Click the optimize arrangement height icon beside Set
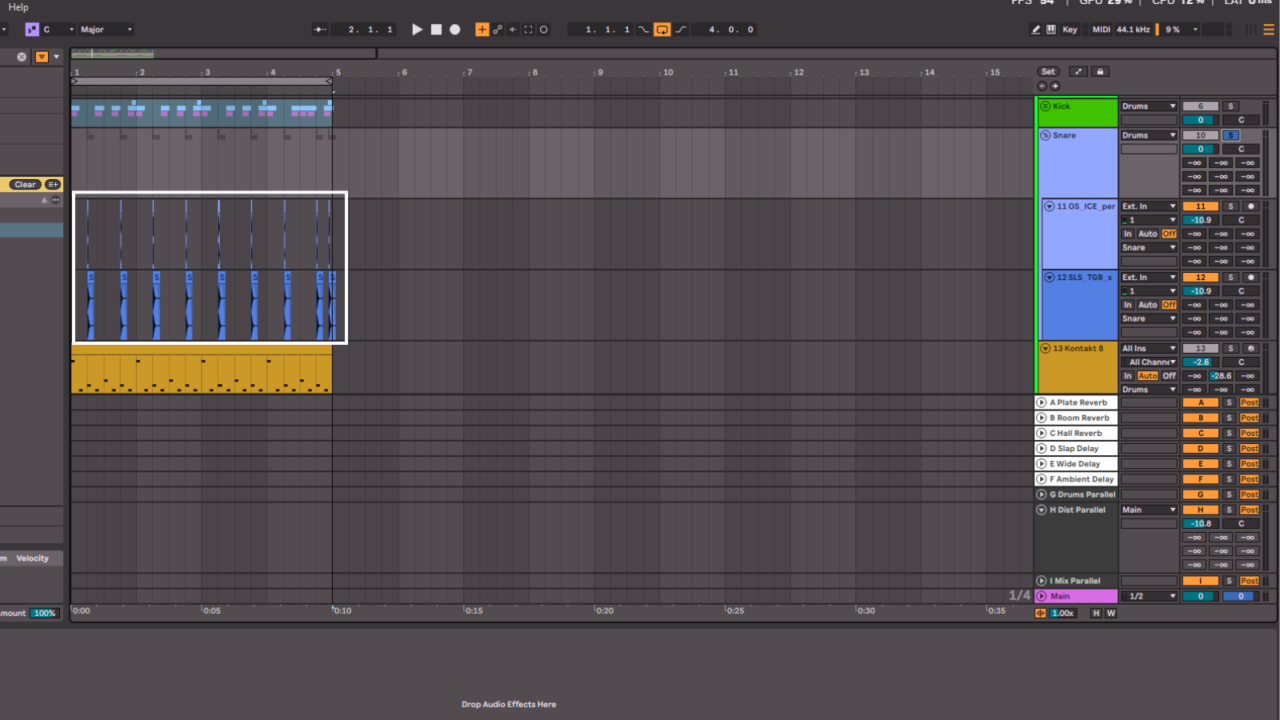This screenshot has height=720, width=1280. [1078, 72]
